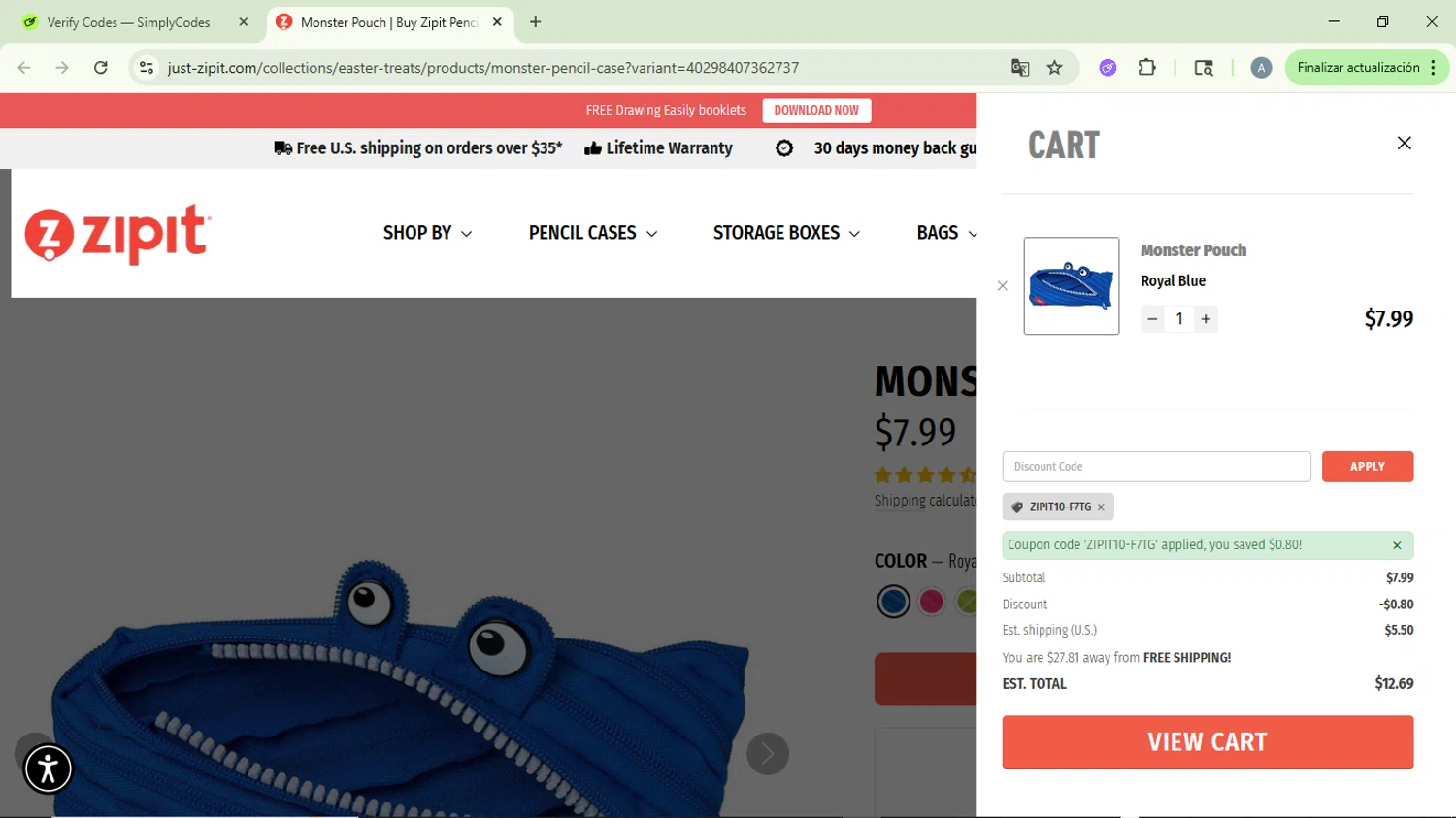The image size is (1456, 818).
Task: Open a new browser tab
Action: 535,22
